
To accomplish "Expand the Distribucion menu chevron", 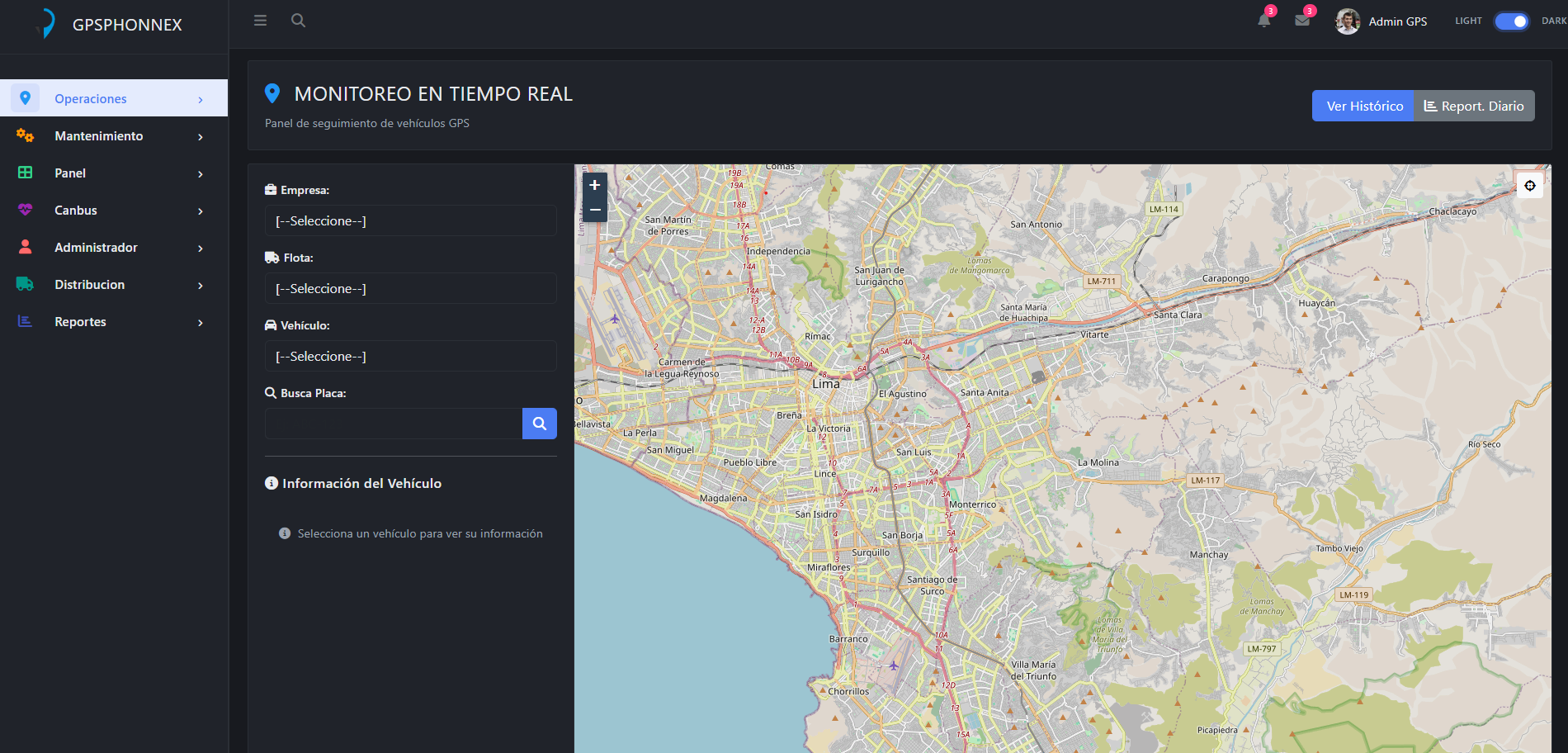I will [x=201, y=286].
